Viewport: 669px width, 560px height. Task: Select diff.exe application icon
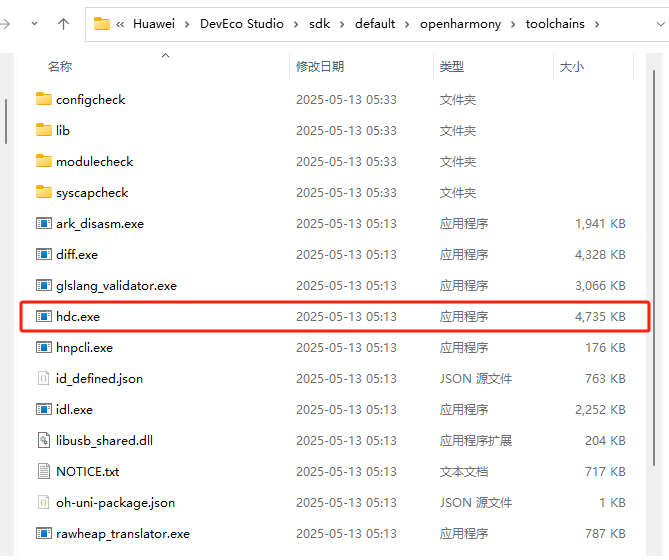(44, 254)
